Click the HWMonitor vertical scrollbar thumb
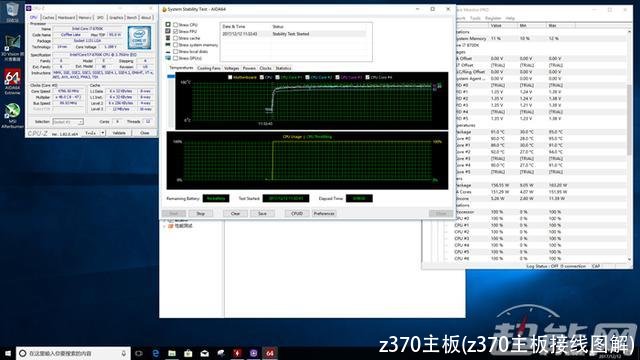The width and height of the screenshot is (640, 360). [x=630, y=120]
